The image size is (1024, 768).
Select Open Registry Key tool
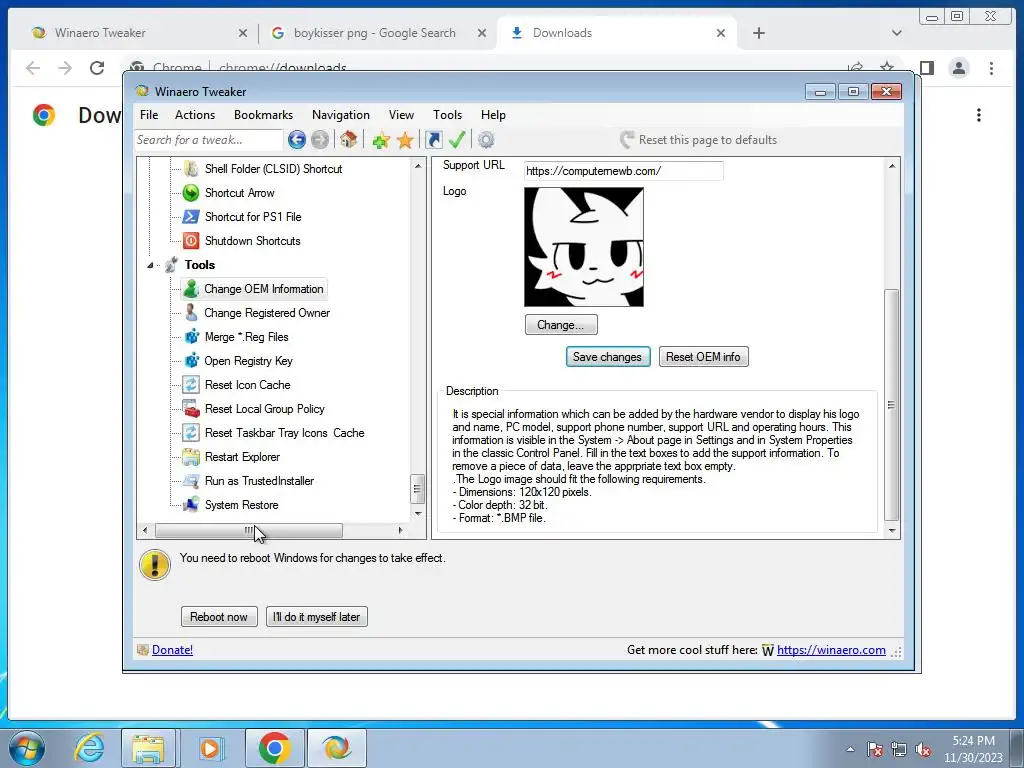coord(248,361)
